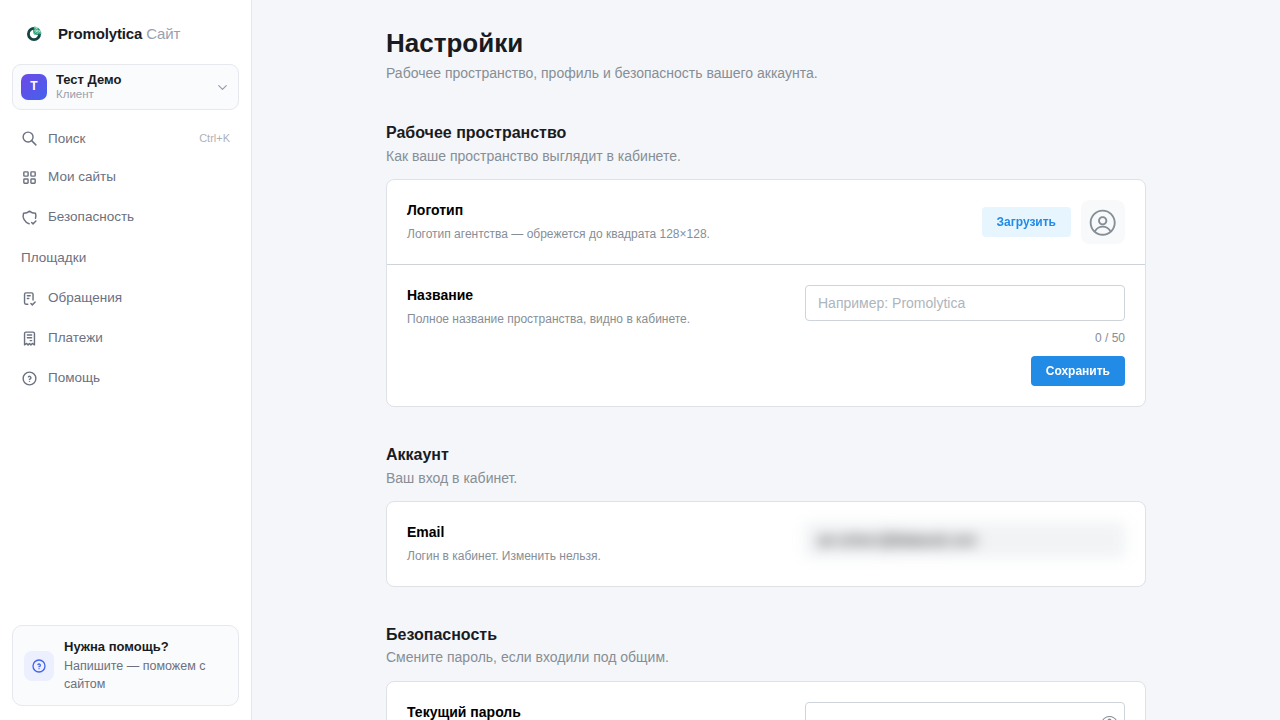Screen dimensions: 1280x720
Task: Click the Обращения icon
Action: pos(29,298)
